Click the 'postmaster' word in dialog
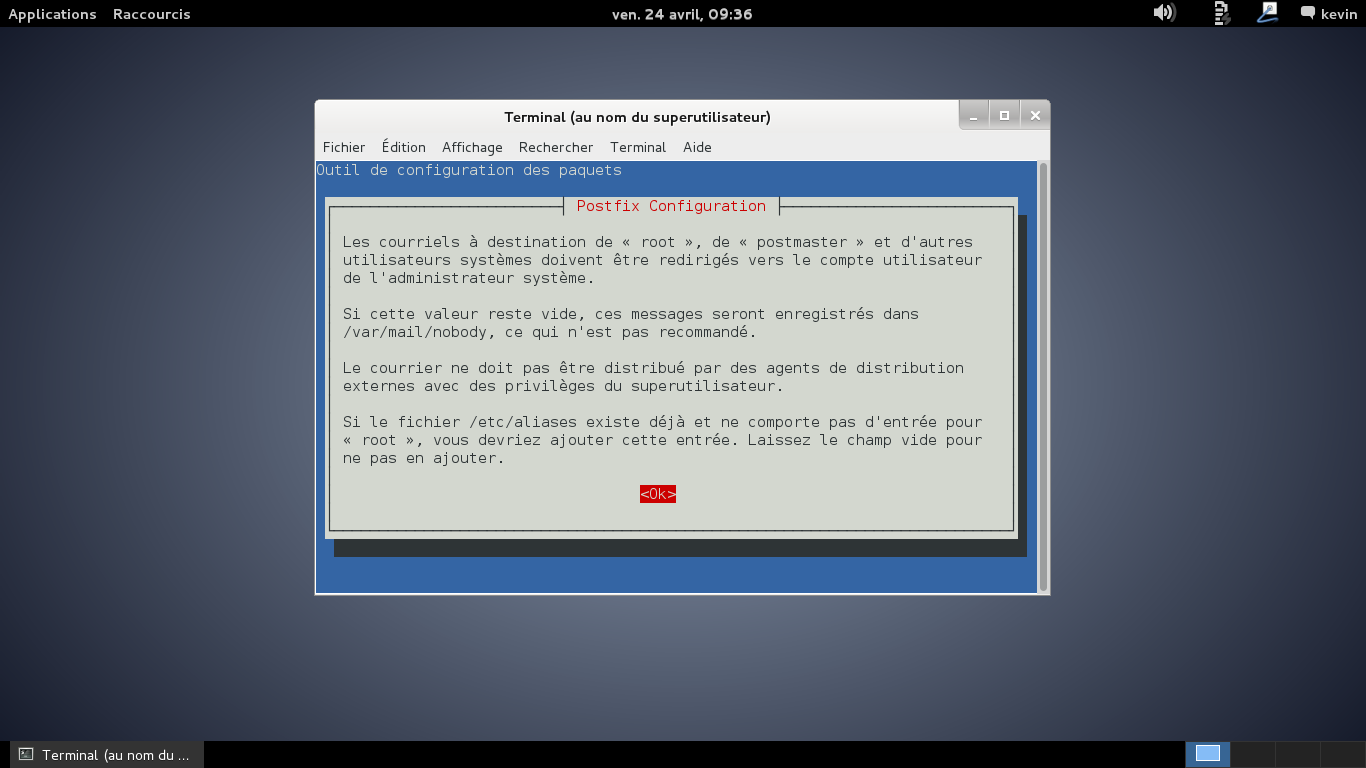This screenshot has height=768, width=1366. 802,242
